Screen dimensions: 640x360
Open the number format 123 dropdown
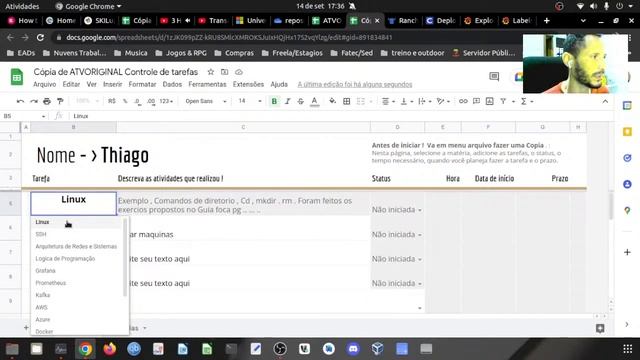166,101
